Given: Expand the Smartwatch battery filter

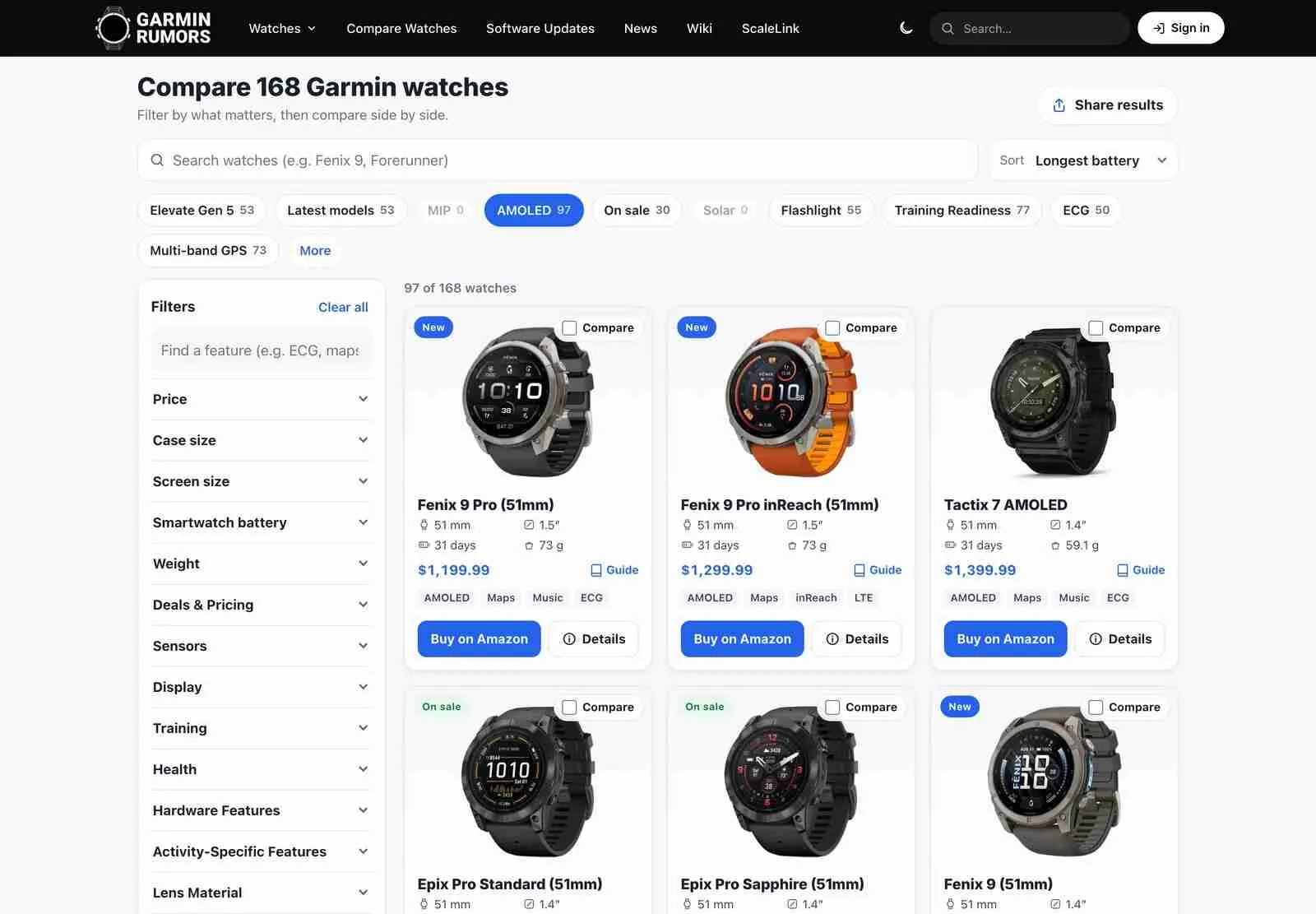Looking at the screenshot, I should pyautogui.click(x=261, y=522).
